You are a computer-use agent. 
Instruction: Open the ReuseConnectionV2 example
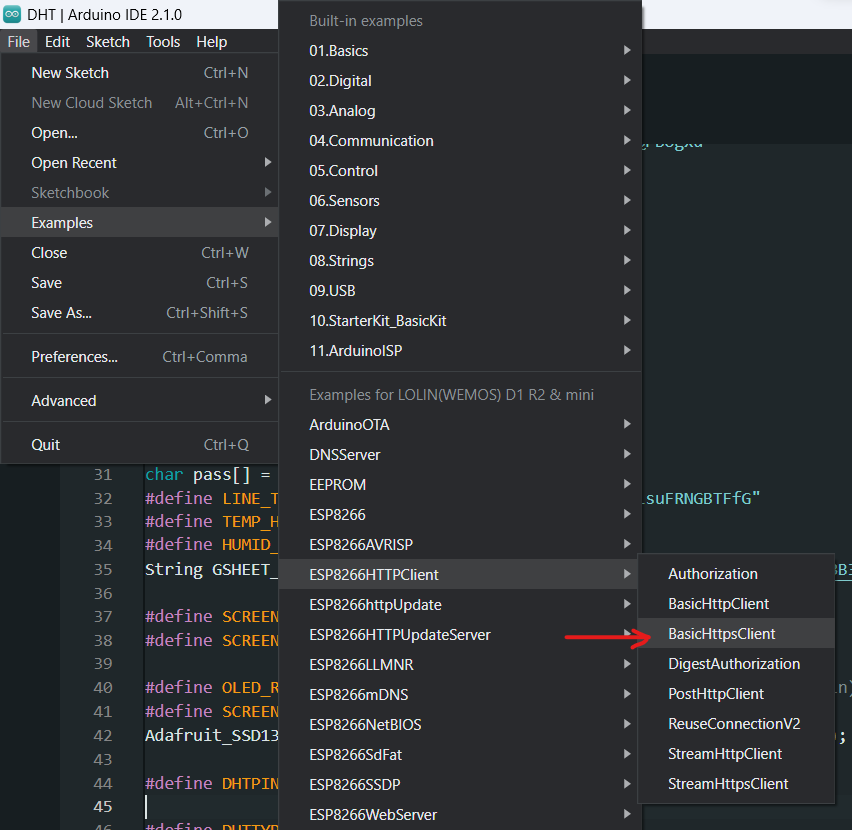point(736,724)
